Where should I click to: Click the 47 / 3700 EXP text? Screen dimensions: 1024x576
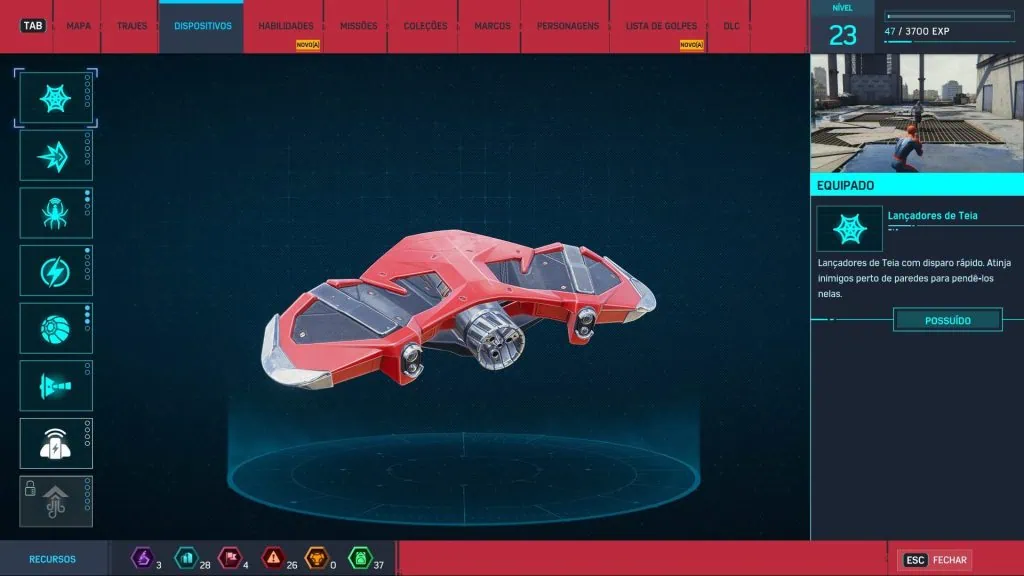917,31
